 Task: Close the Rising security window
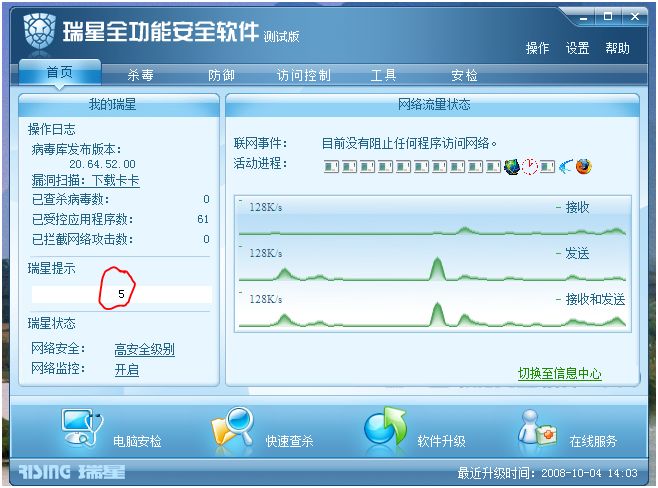tap(634, 17)
